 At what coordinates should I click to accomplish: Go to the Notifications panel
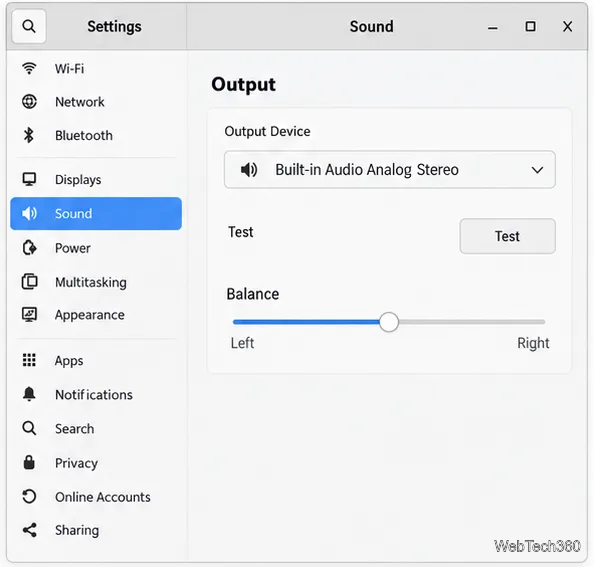pyautogui.click(x=96, y=395)
